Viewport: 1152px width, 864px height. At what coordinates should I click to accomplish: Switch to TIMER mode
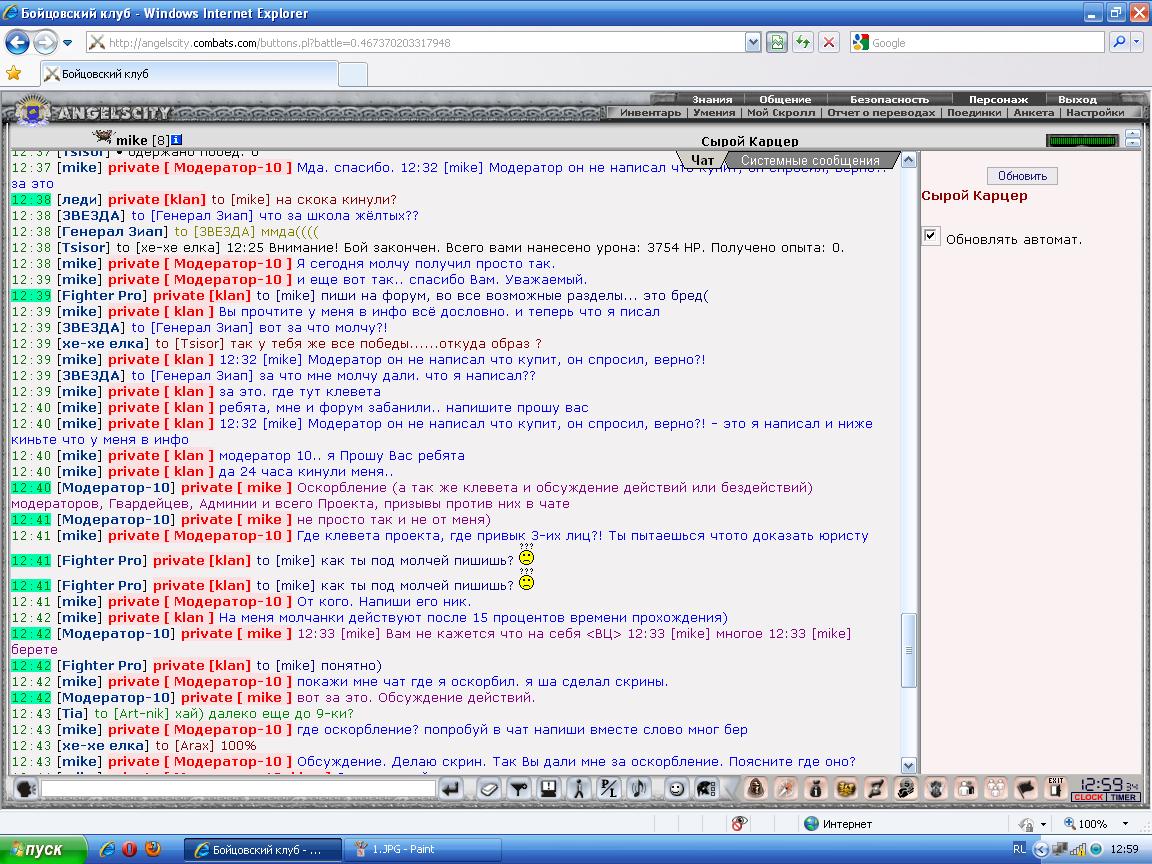[x=1123, y=797]
